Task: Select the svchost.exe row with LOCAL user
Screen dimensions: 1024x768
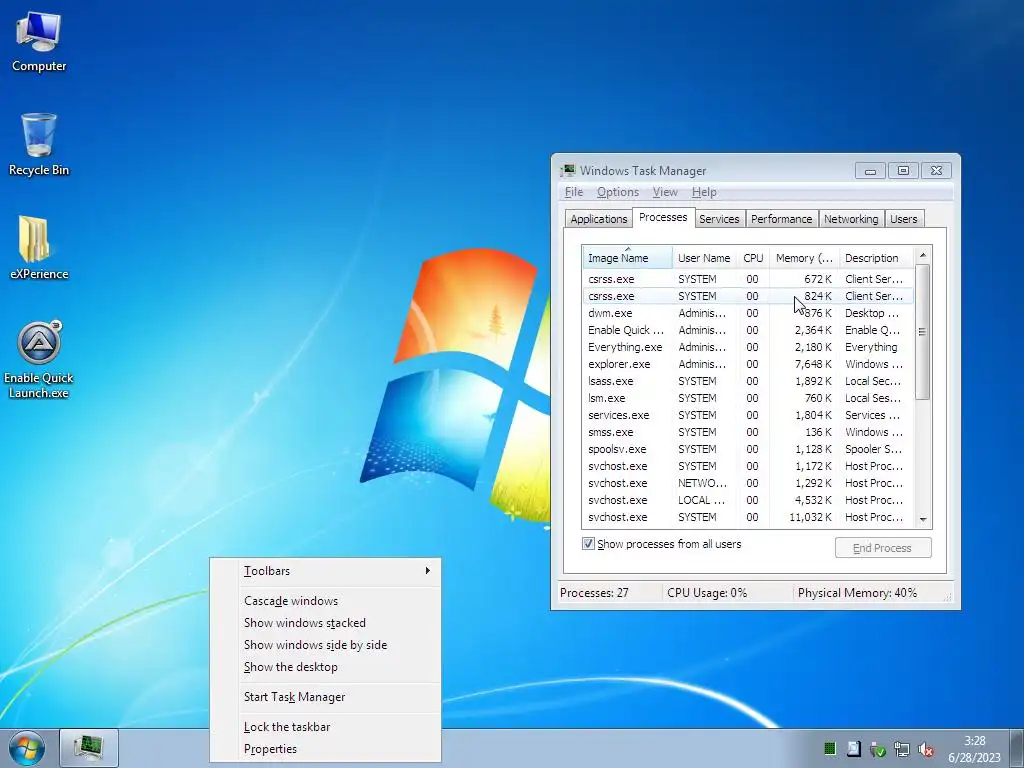Action: coord(748,500)
